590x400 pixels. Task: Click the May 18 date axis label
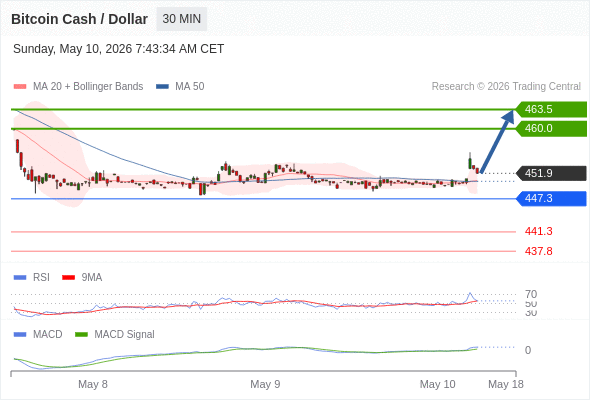point(506,384)
